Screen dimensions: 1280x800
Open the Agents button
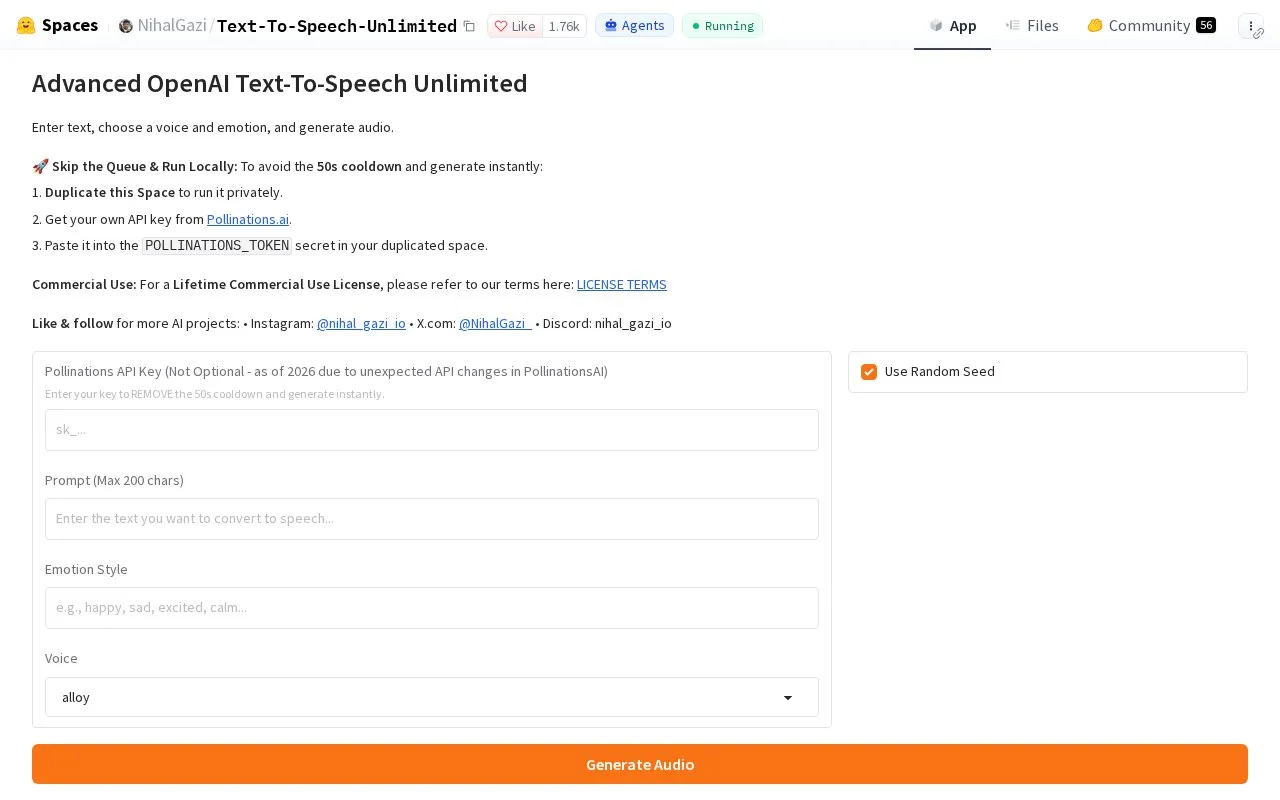coord(634,26)
